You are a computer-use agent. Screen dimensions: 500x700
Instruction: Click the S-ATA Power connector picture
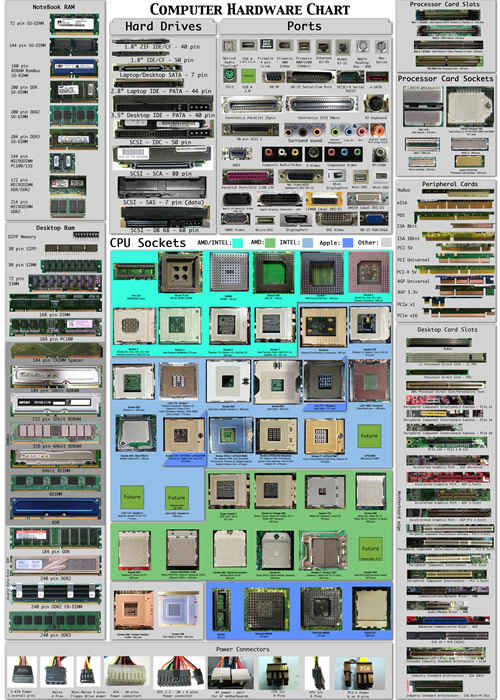pyautogui.click(x=22, y=672)
